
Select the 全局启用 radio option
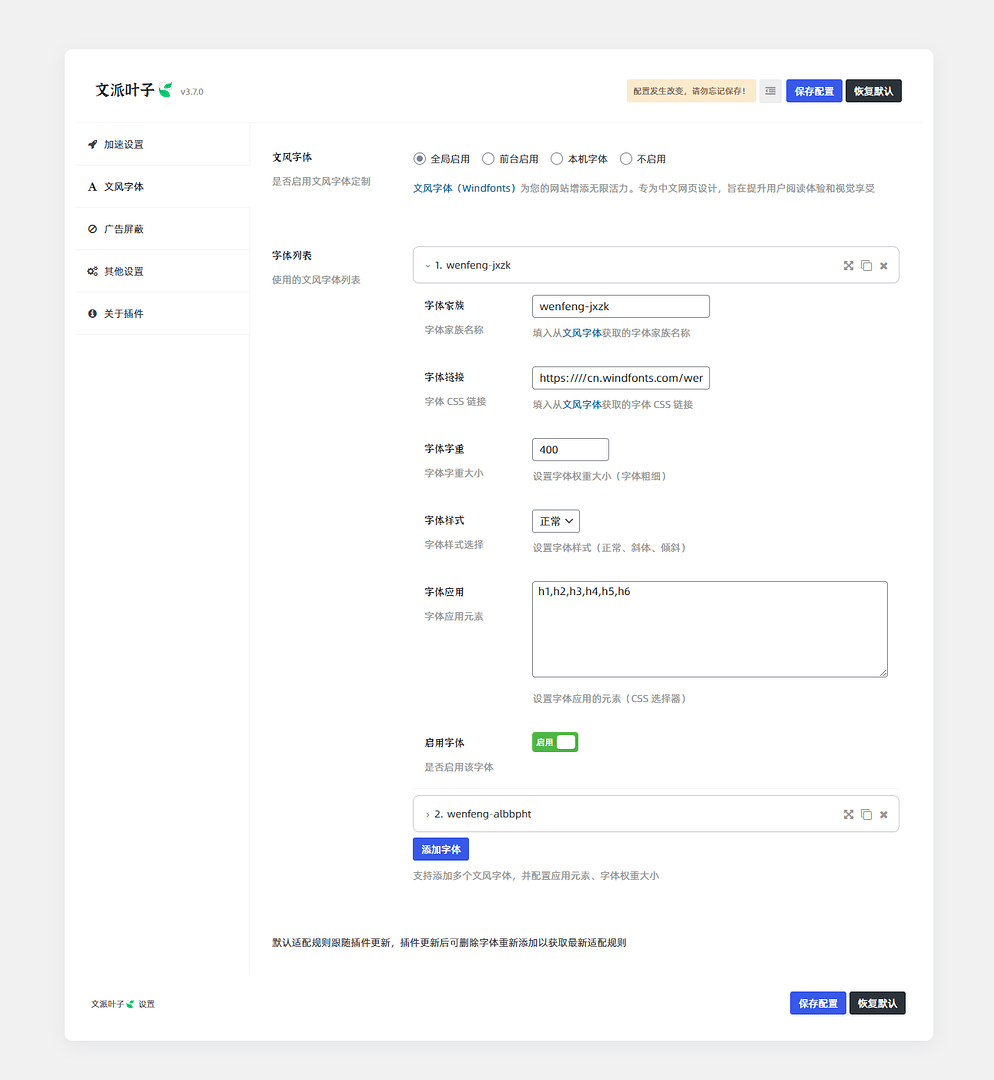420,159
